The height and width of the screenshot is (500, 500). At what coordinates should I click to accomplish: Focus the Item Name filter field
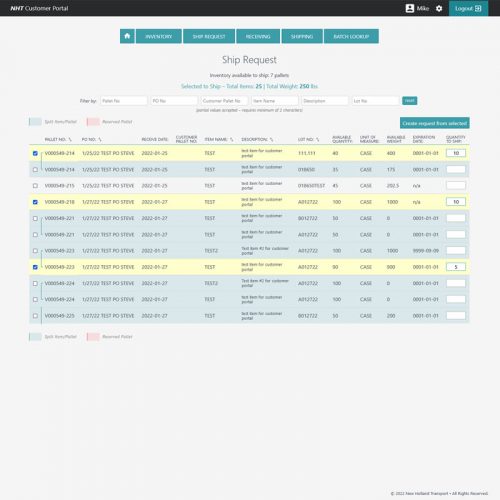pos(275,101)
